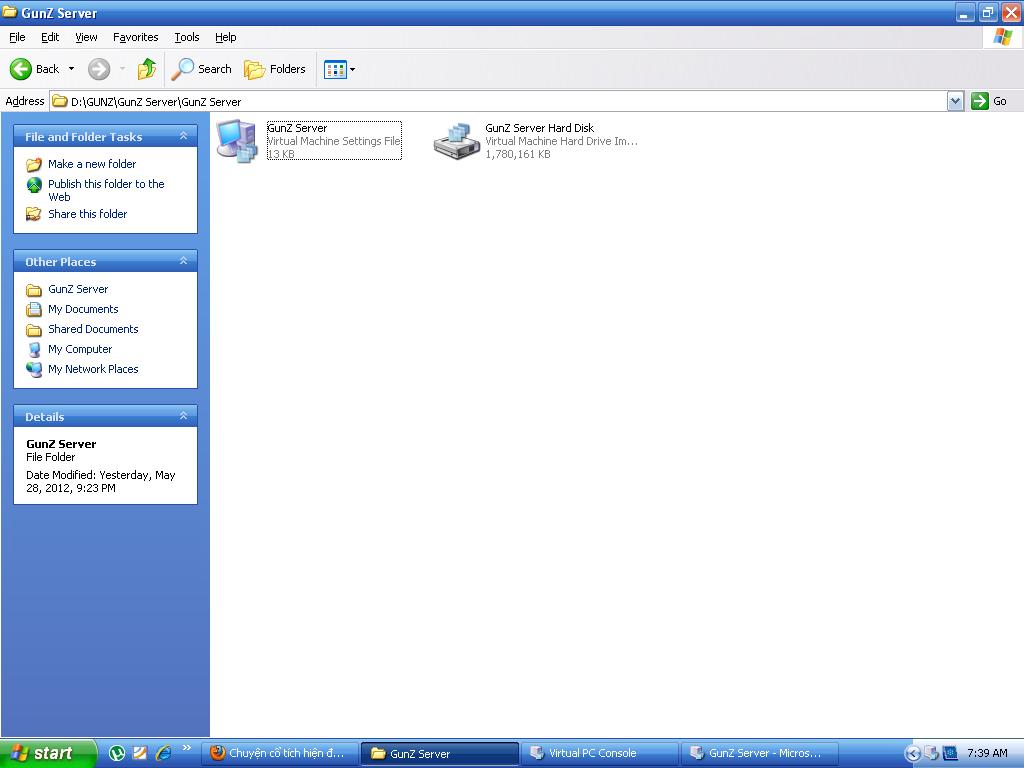This screenshot has width=1024, height=768.
Task: Select the GunZ Server Hard Disk drive icon
Action: pyautogui.click(x=456, y=140)
